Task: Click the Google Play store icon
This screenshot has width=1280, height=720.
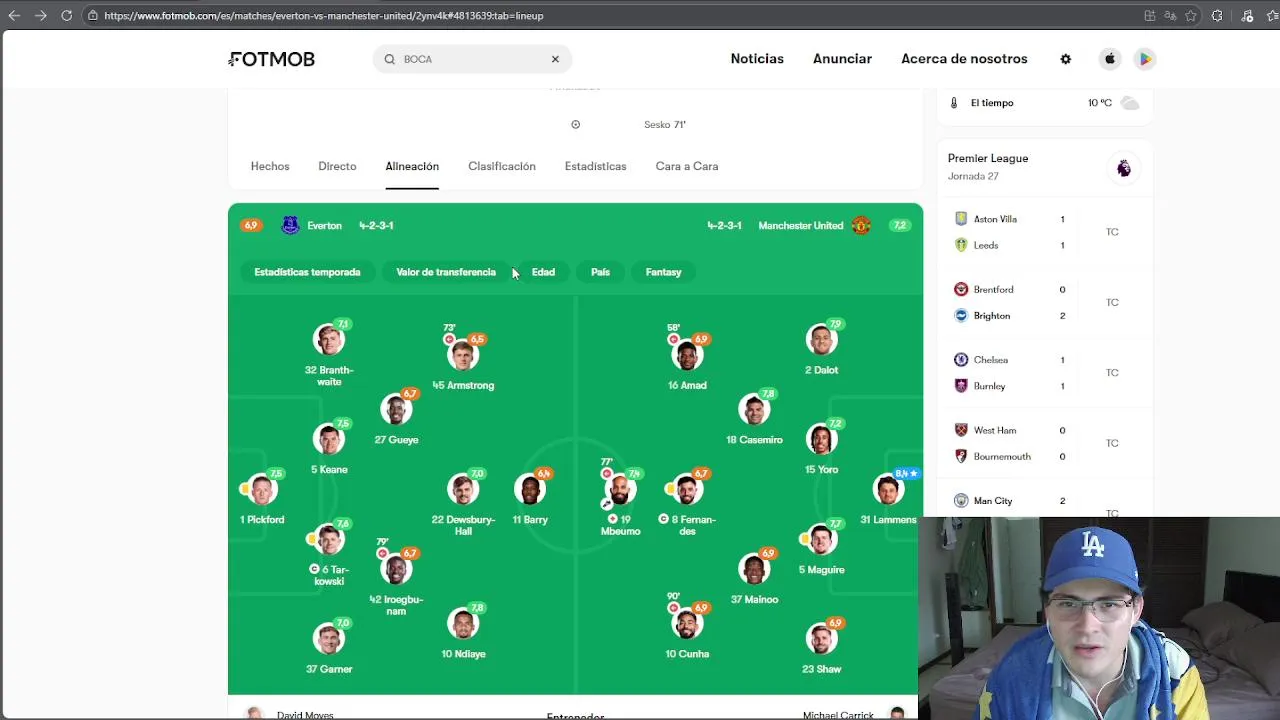Action: coord(1145,59)
